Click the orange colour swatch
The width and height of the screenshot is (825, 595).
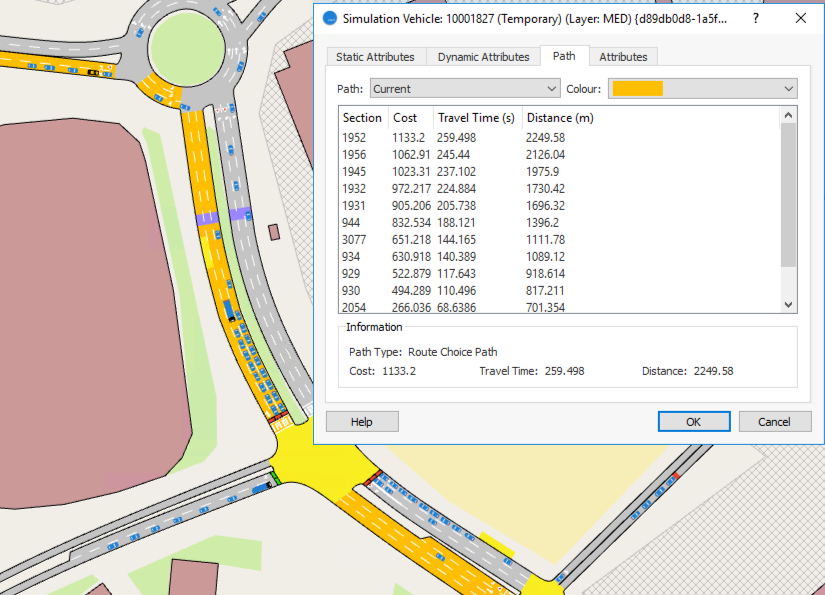point(637,89)
